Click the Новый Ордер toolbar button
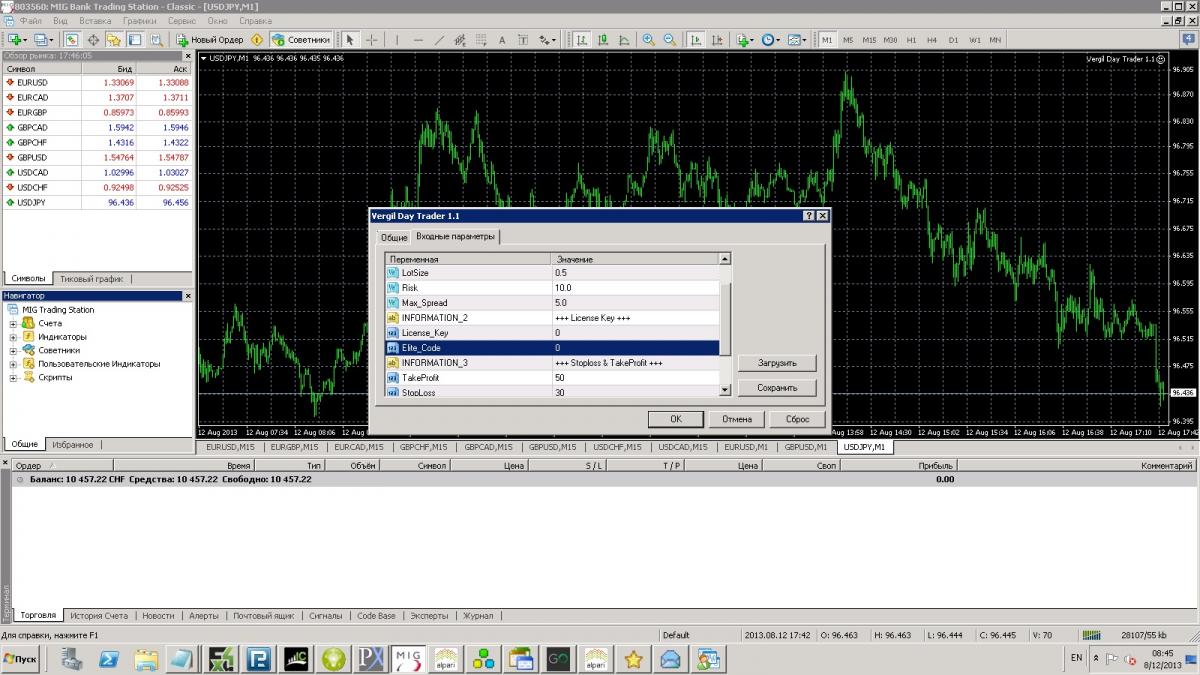1200x675 pixels. (210, 40)
